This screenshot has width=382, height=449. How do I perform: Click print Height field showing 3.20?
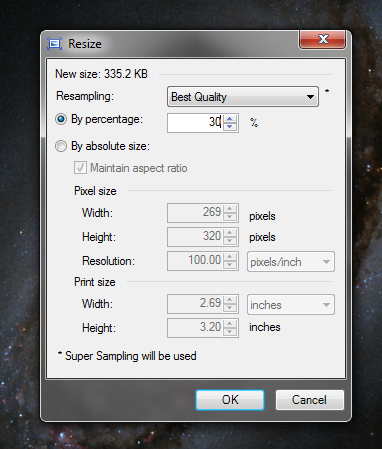(x=195, y=328)
